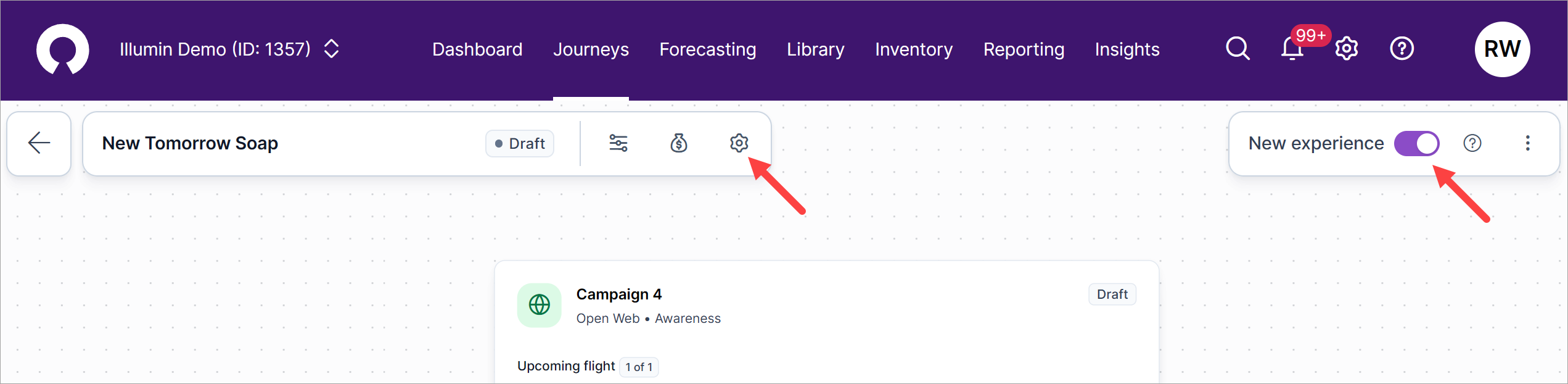Click the New experience help icon

(x=1472, y=143)
